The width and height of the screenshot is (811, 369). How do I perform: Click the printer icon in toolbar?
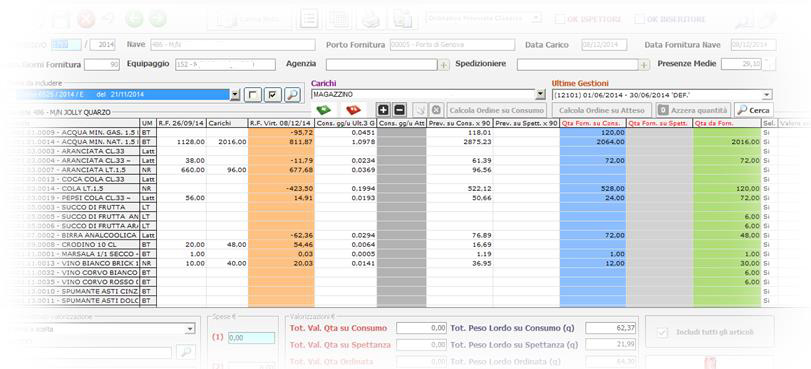(371, 20)
